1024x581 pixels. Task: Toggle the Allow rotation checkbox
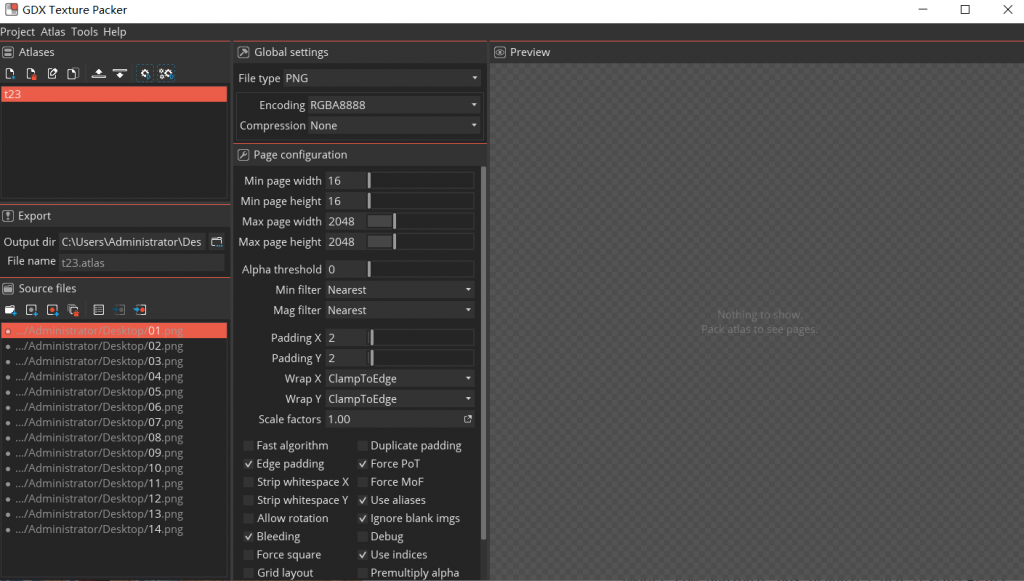coord(249,519)
